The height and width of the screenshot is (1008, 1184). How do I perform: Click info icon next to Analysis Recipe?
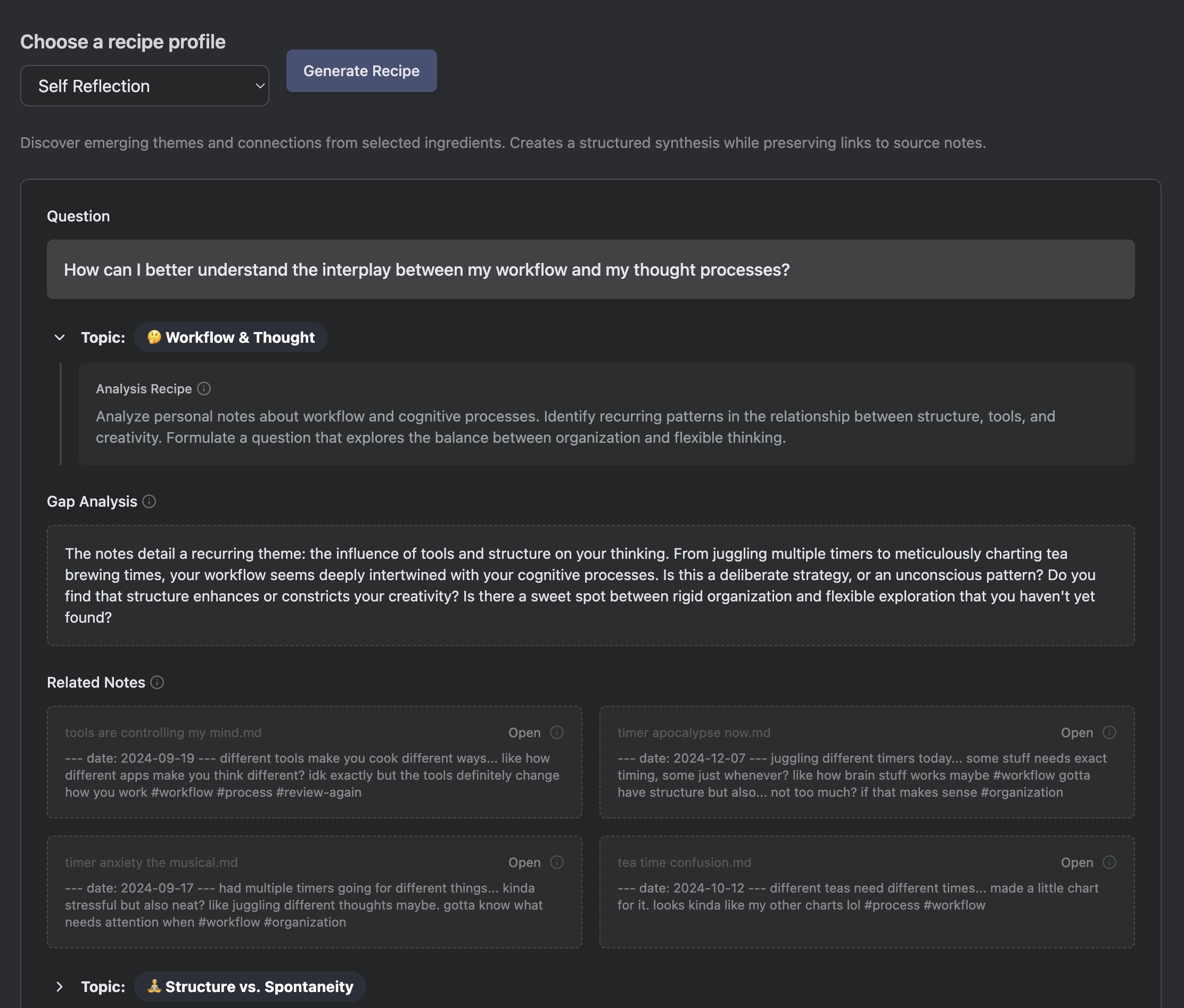click(204, 389)
